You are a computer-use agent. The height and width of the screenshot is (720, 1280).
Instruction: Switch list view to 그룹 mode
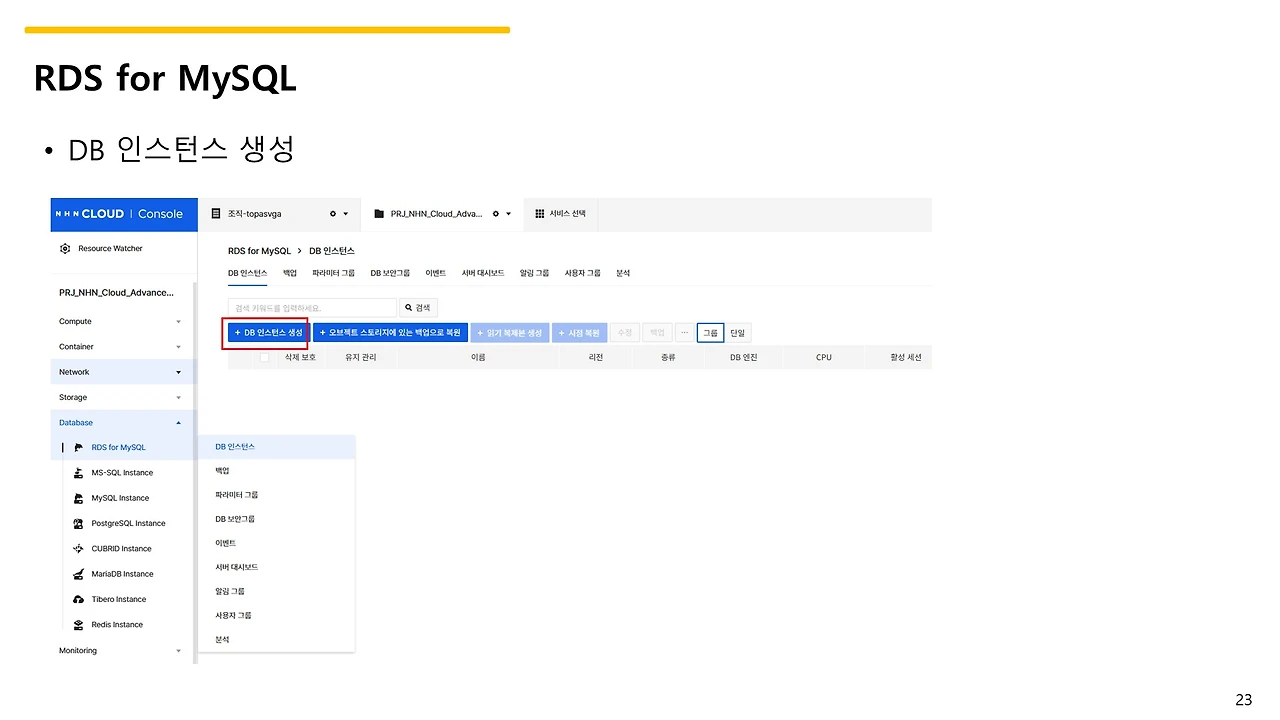click(710, 333)
